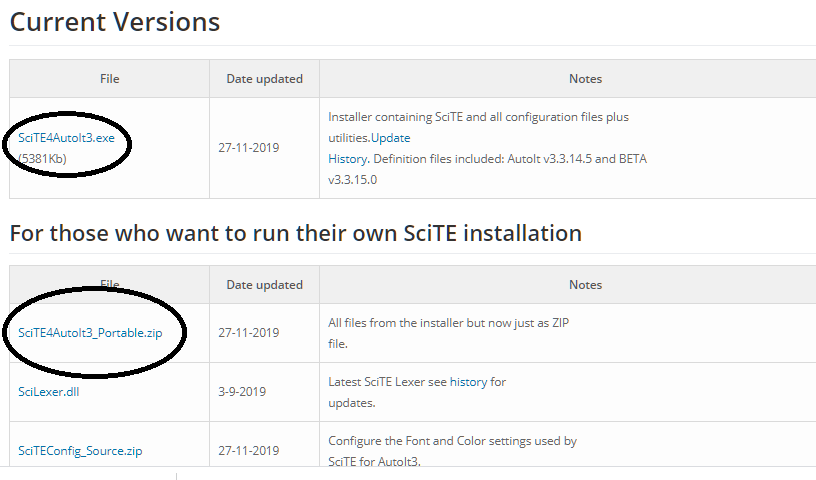Screen dimensions: 816x480
Task: Click the date beside SciTE4AutoIt3_Portable.zip
Action: (248, 333)
